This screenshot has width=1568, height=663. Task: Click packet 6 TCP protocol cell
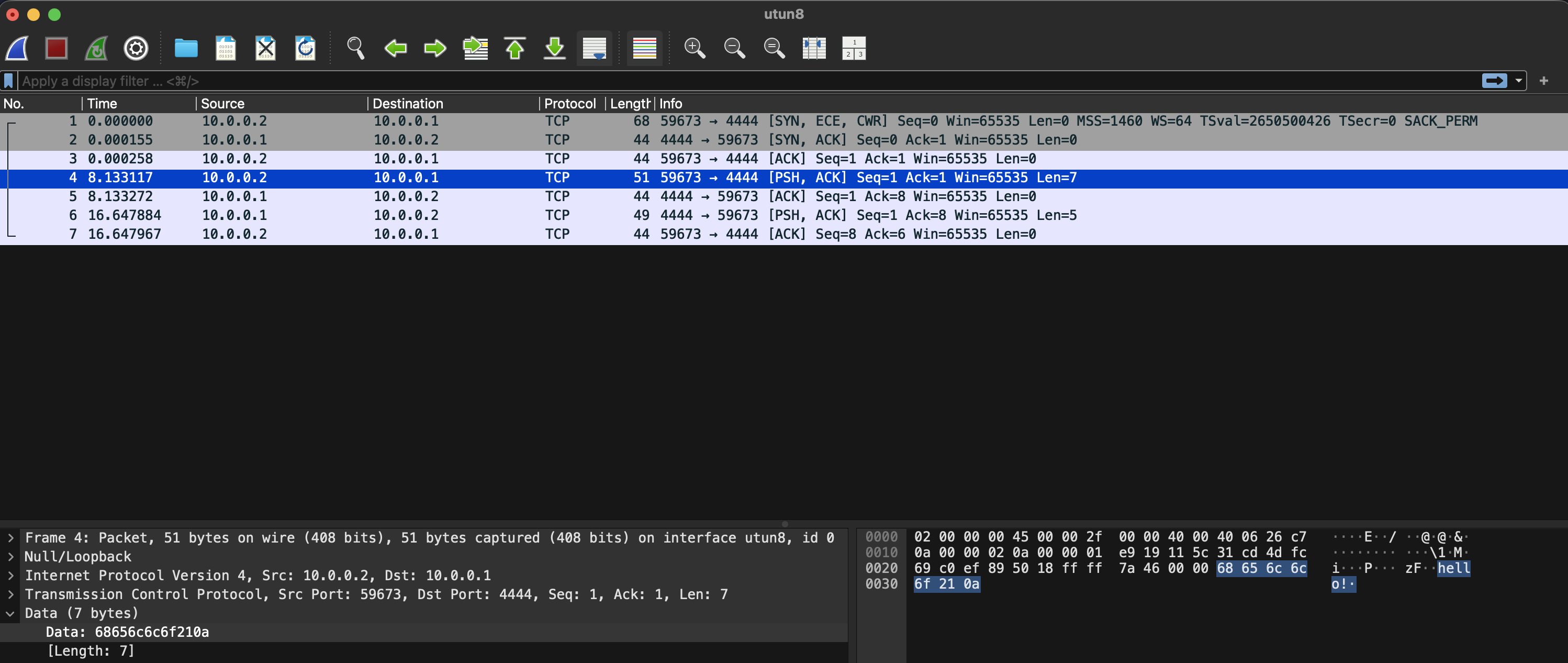(557, 216)
